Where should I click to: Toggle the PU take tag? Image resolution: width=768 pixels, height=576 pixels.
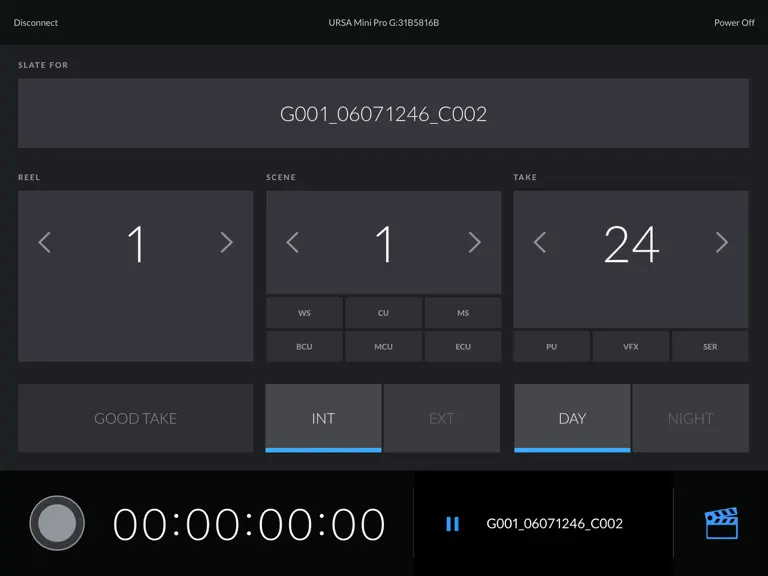click(x=552, y=346)
